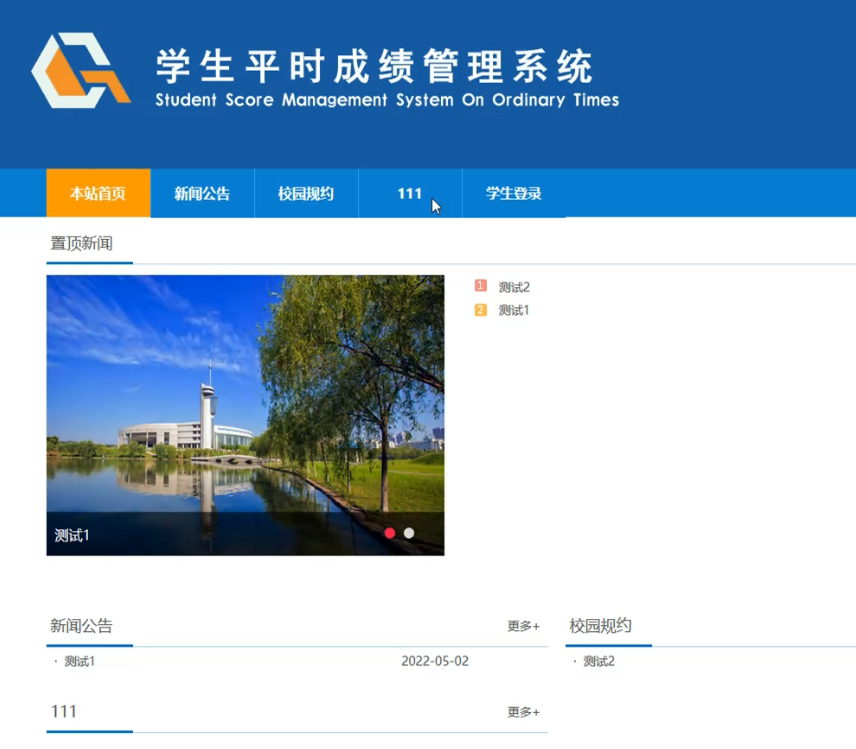
Task: Open 测试2 in the 校园规约 list
Action: click(599, 662)
